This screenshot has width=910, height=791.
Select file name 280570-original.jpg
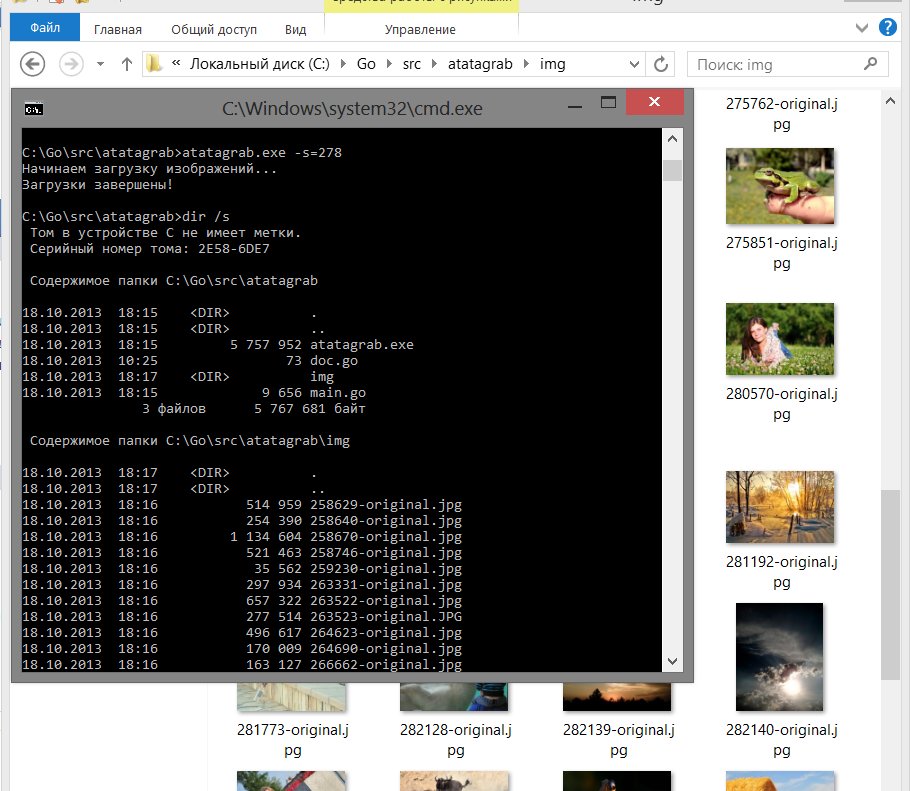pyautogui.click(x=782, y=404)
